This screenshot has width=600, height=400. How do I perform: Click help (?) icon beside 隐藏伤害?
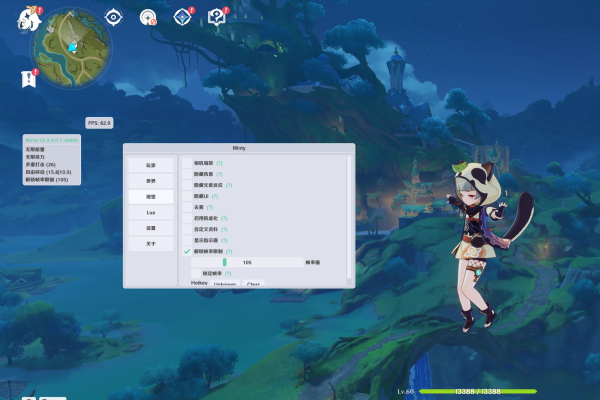(x=219, y=174)
